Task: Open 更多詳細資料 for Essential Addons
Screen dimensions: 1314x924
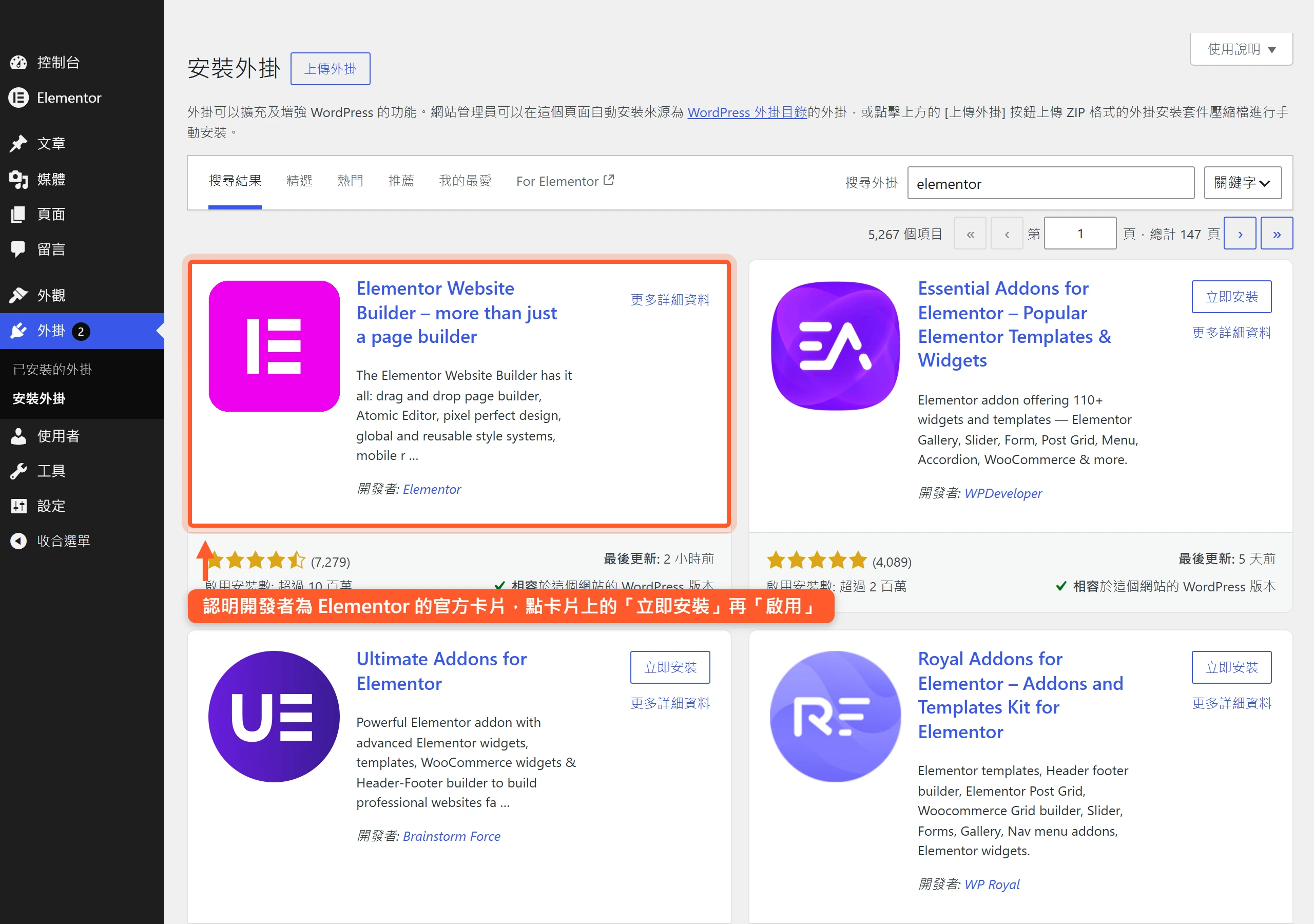Action: 1231,332
